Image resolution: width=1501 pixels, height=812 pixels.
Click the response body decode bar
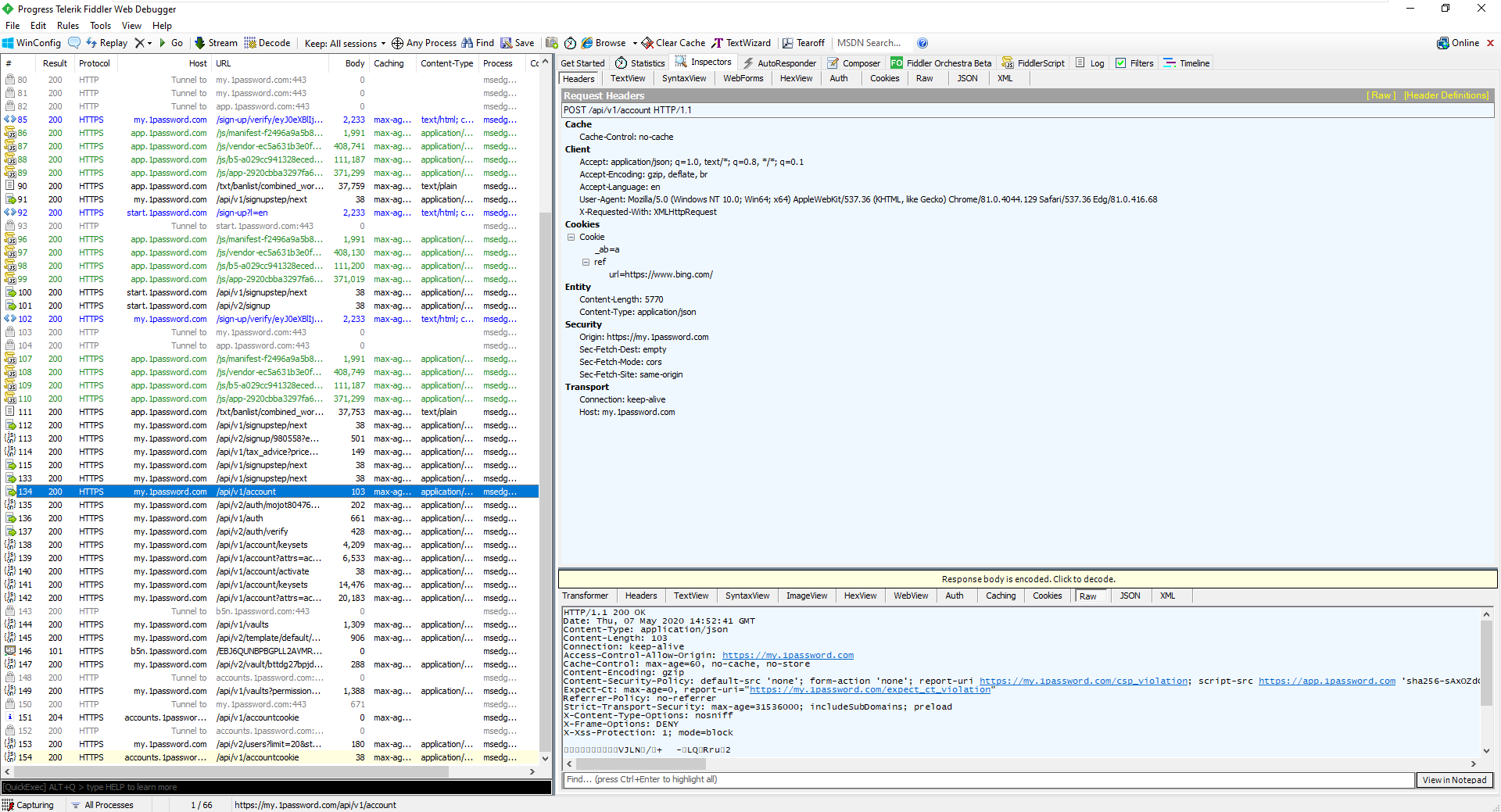[1028, 579]
